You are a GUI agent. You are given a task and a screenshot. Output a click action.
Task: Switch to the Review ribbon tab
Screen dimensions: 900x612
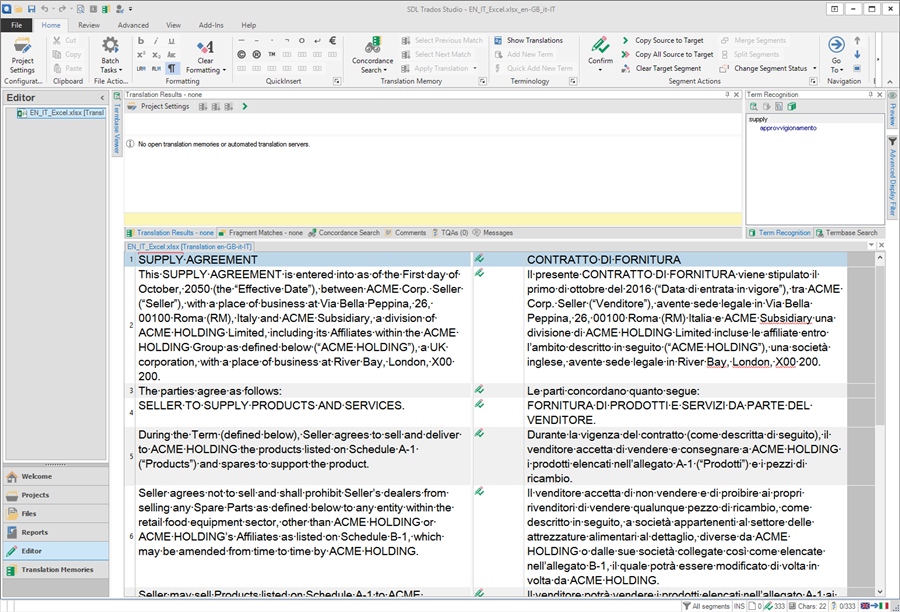(88, 25)
